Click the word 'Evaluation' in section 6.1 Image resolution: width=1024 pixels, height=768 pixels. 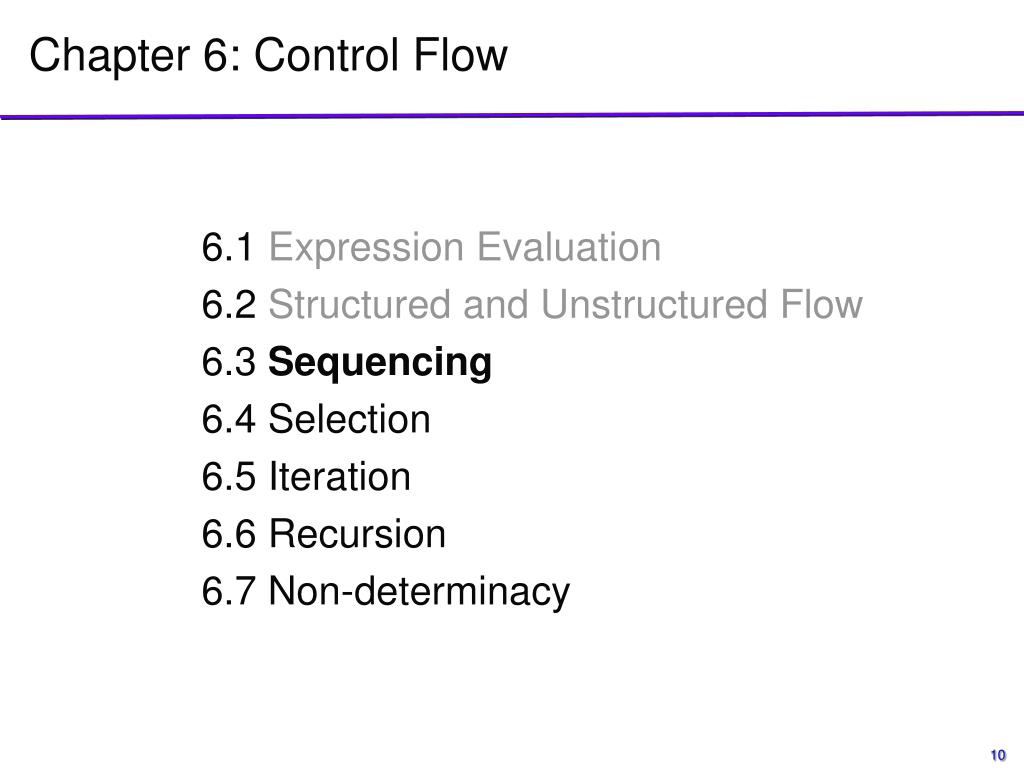tap(568, 247)
